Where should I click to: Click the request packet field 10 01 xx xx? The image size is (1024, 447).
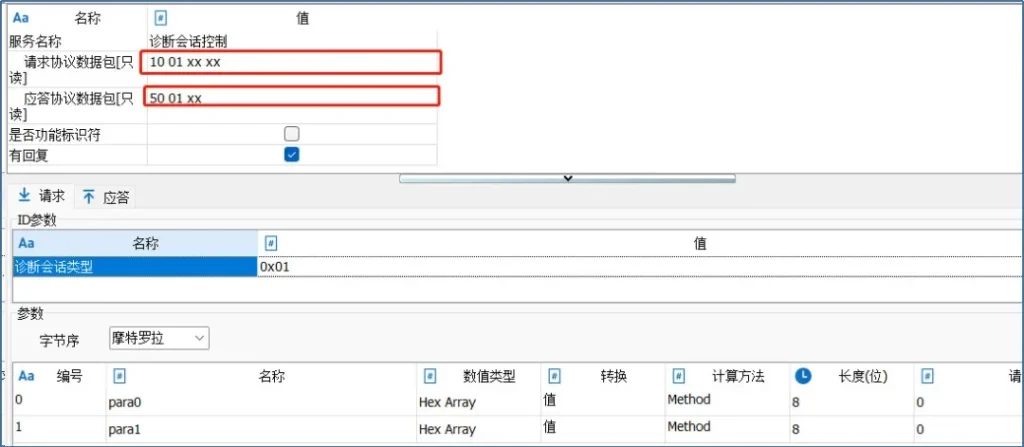click(290, 62)
